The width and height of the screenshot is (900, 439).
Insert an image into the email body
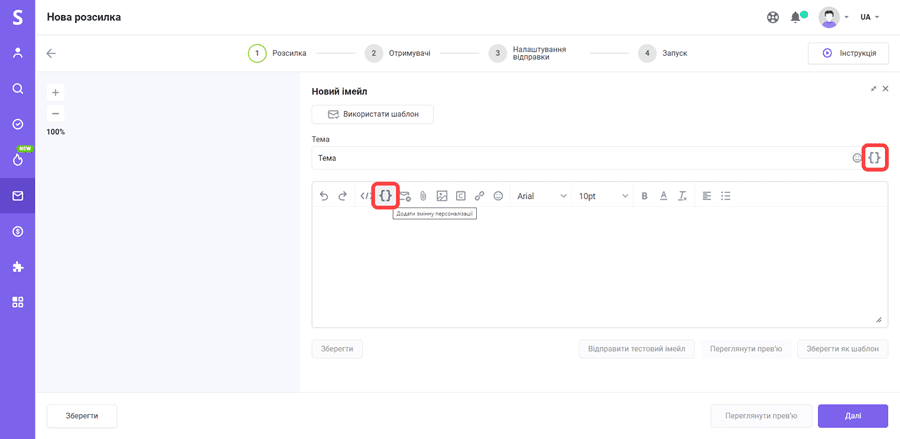[x=442, y=196]
